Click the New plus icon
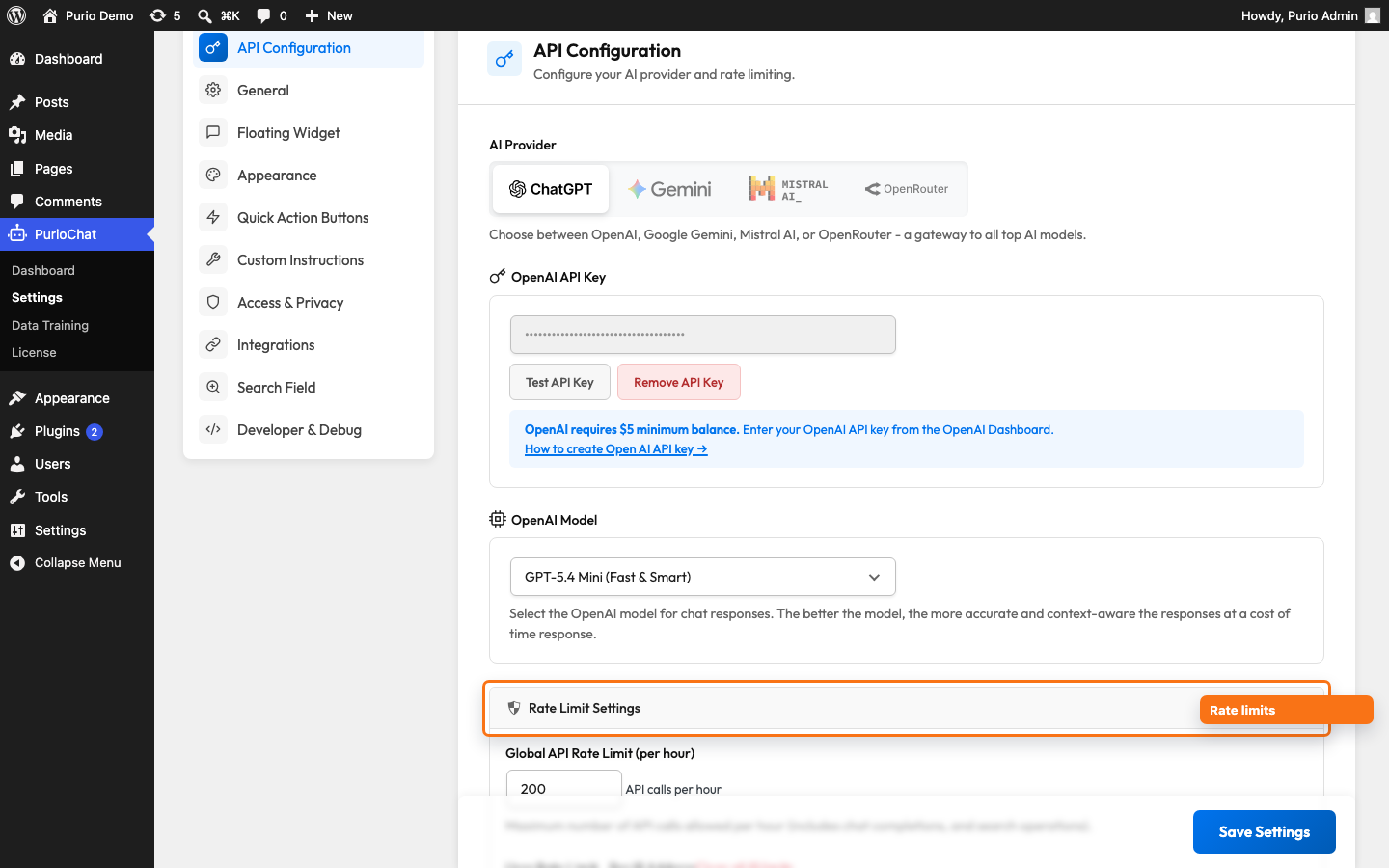This screenshot has width=1389, height=868. point(312,15)
